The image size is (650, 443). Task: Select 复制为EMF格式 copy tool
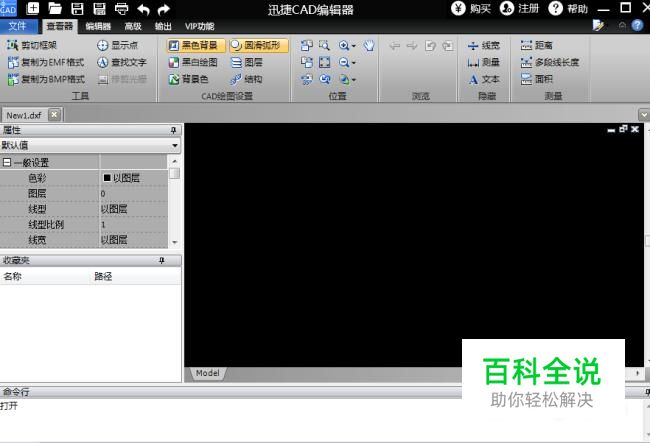45,62
